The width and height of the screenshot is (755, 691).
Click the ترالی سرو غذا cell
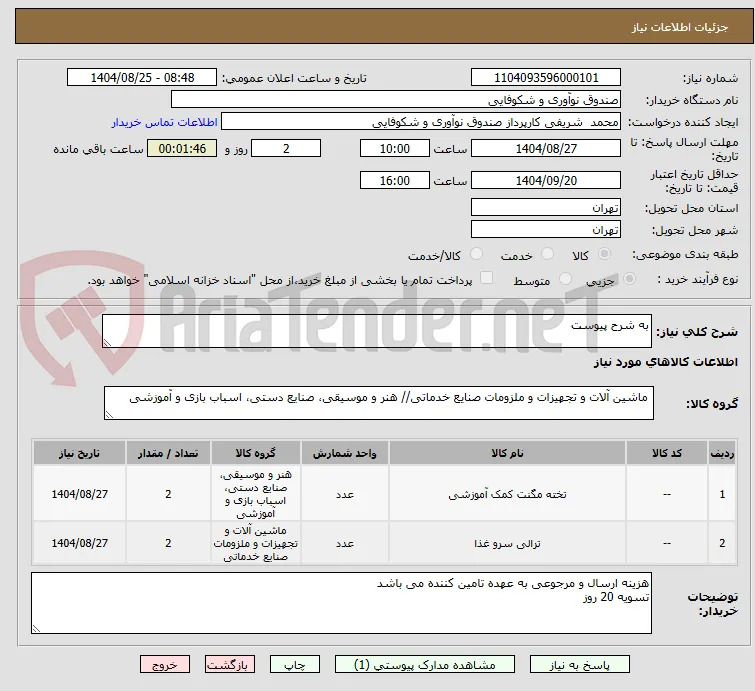point(507,543)
